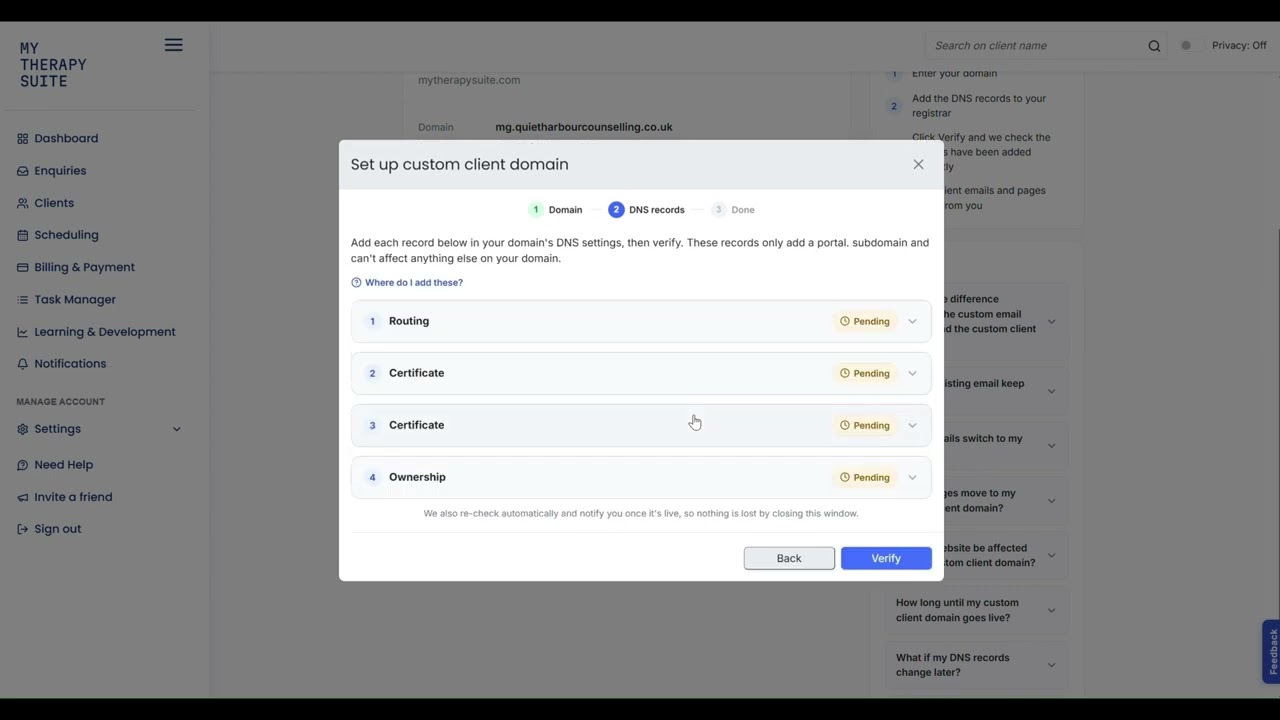Click Pending status on Routing row
Viewport: 1280px width, 720px height.
point(864,321)
